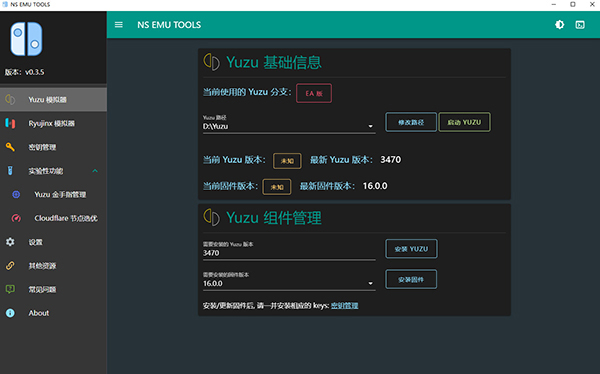Click the 当前使用的 Yuzu 分支 label

pyautogui.click(x=247, y=92)
